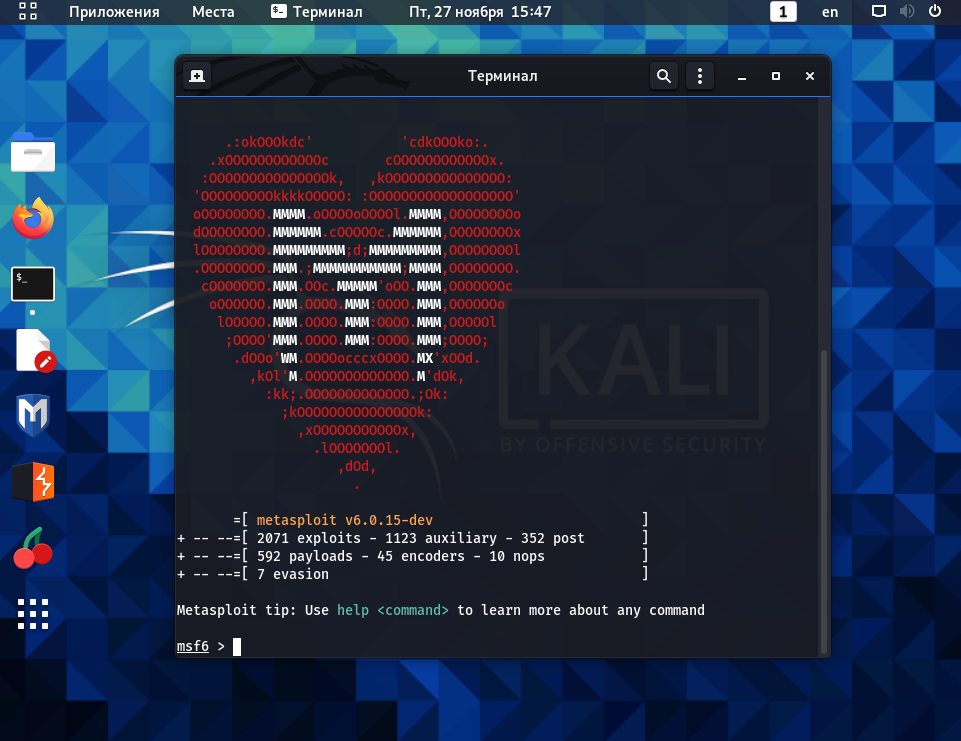Open the clock showing Пт, 27 ноября 15:47
The height and width of the screenshot is (741, 961).
coord(480,12)
